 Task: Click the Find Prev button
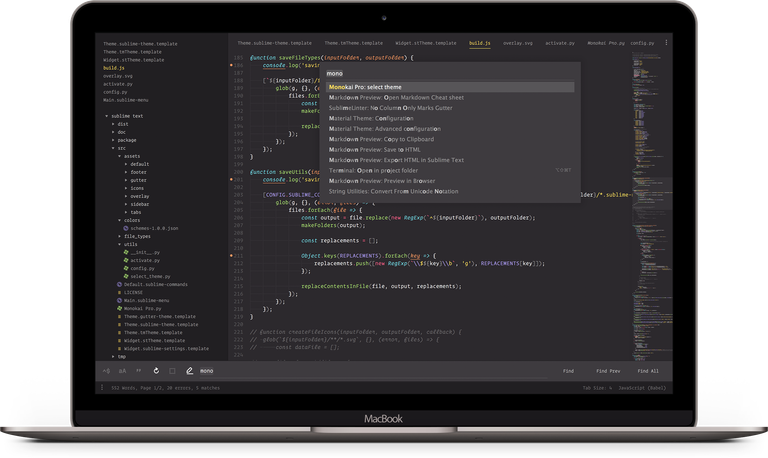click(608, 371)
